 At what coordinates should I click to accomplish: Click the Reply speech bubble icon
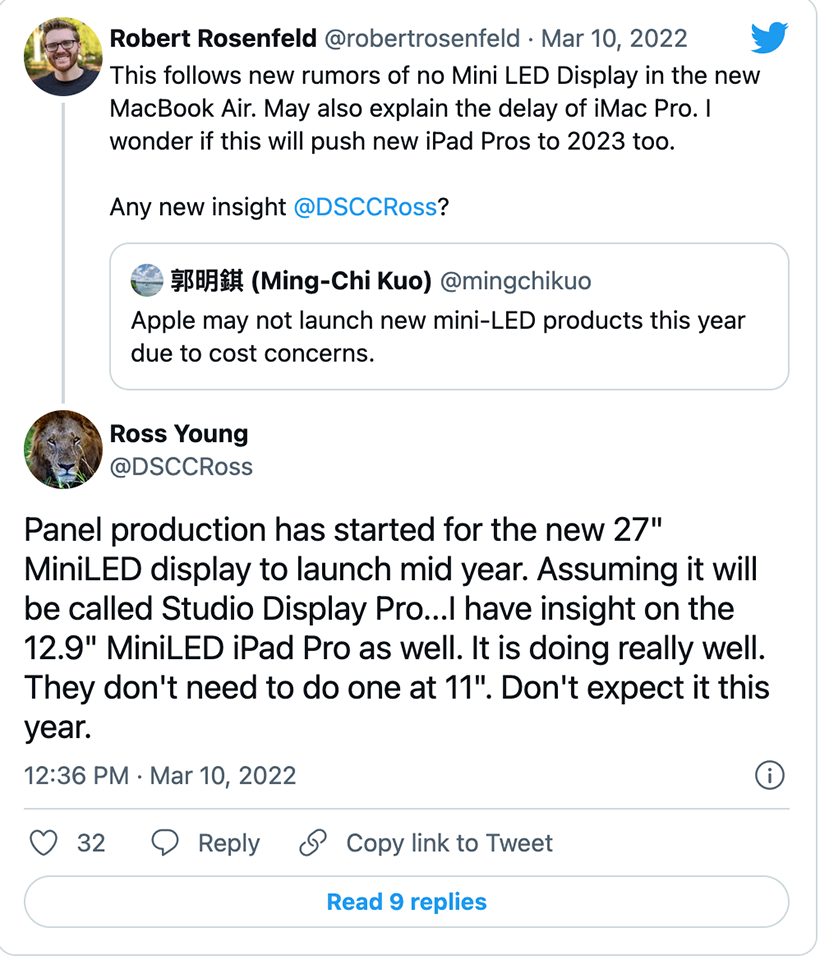[164, 843]
